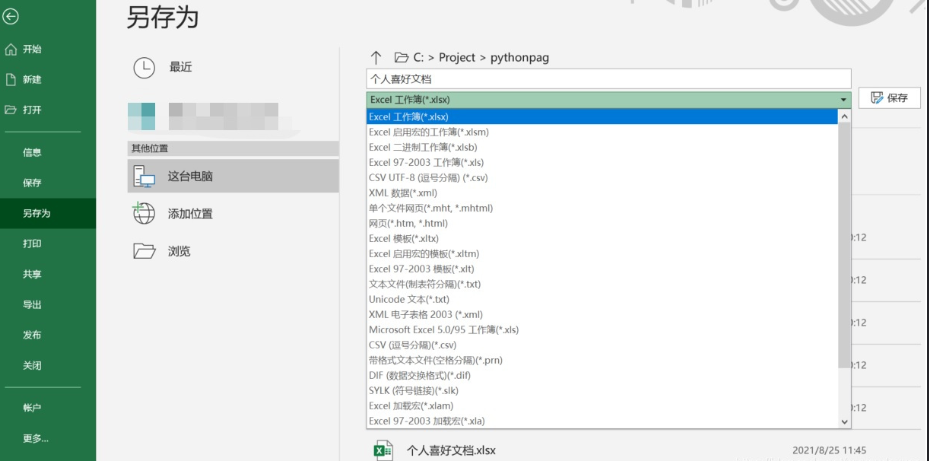Click the list scrollbar down arrow
The width and height of the screenshot is (929, 461).
click(845, 422)
